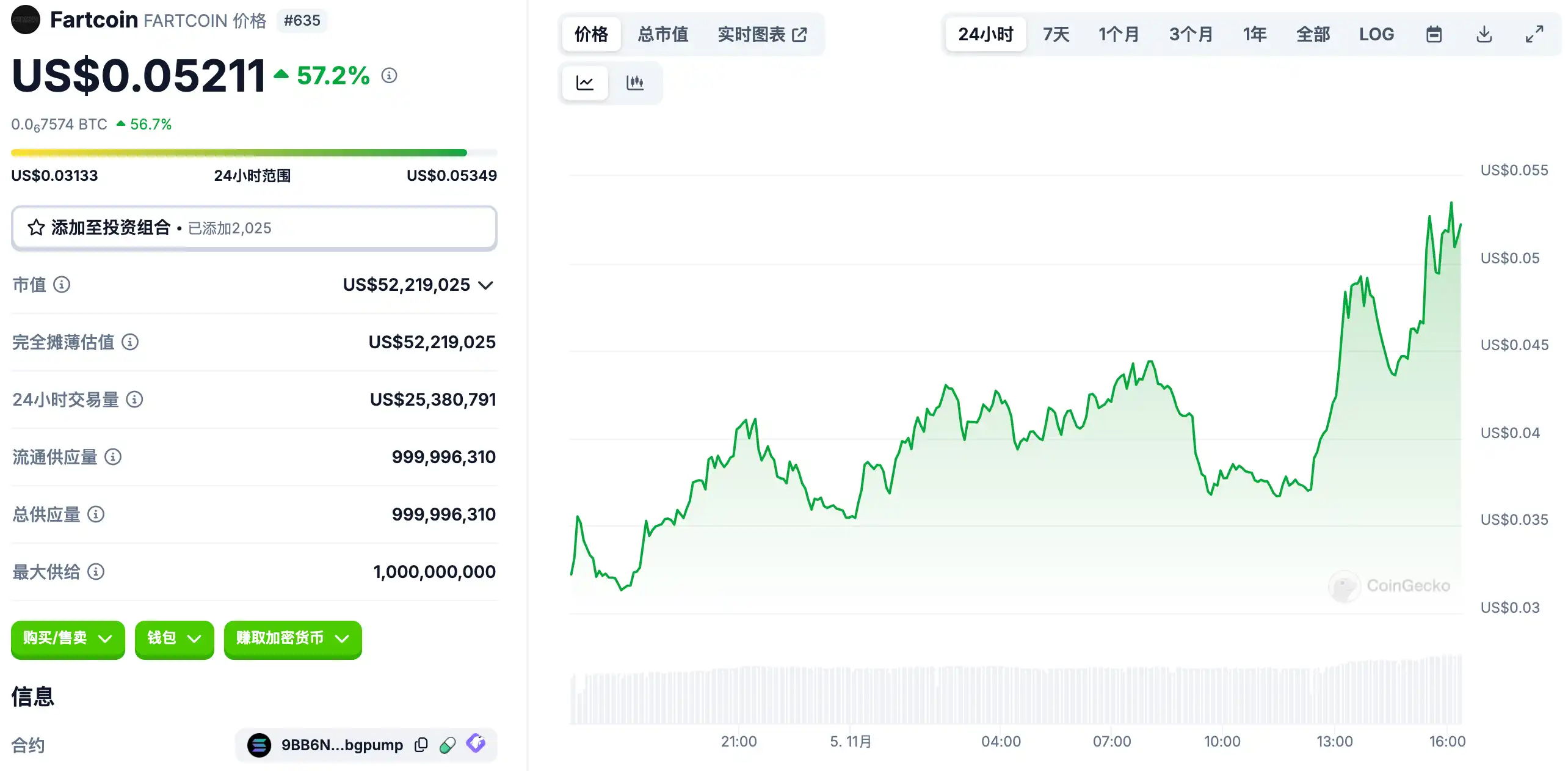Expand the market cap value chevron
This screenshot has height=771, width=1568.
[x=486, y=285]
